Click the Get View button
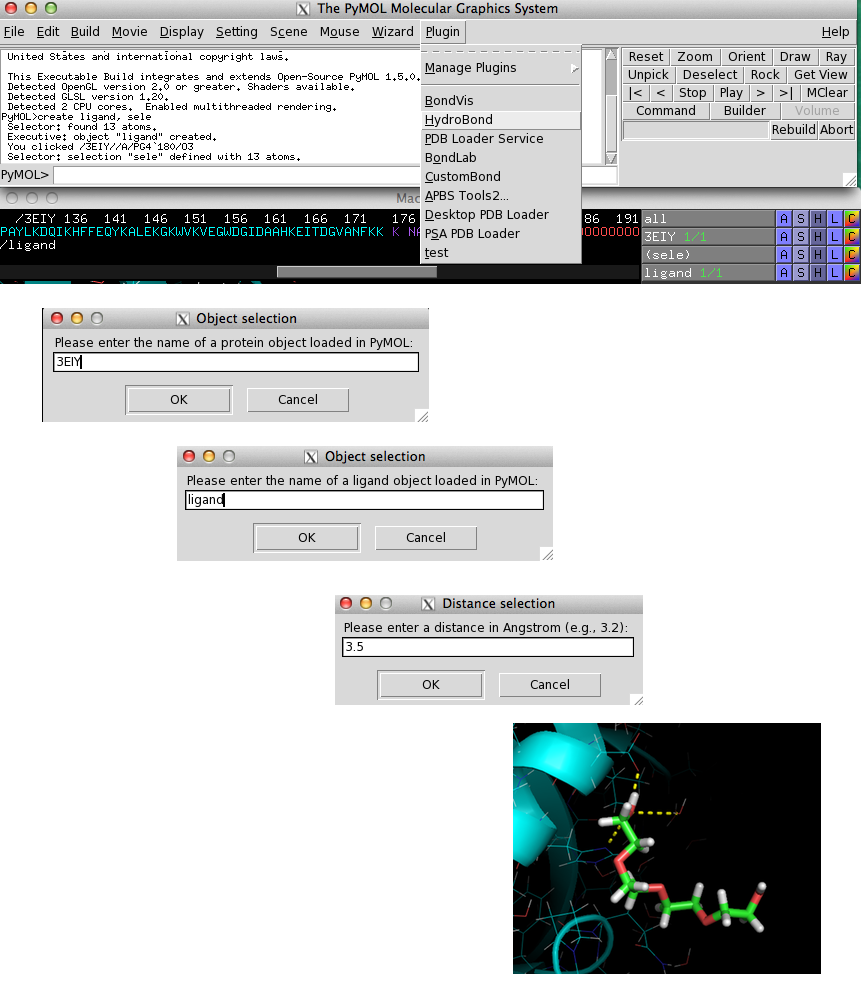This screenshot has height=984, width=861. pyautogui.click(x=820, y=75)
